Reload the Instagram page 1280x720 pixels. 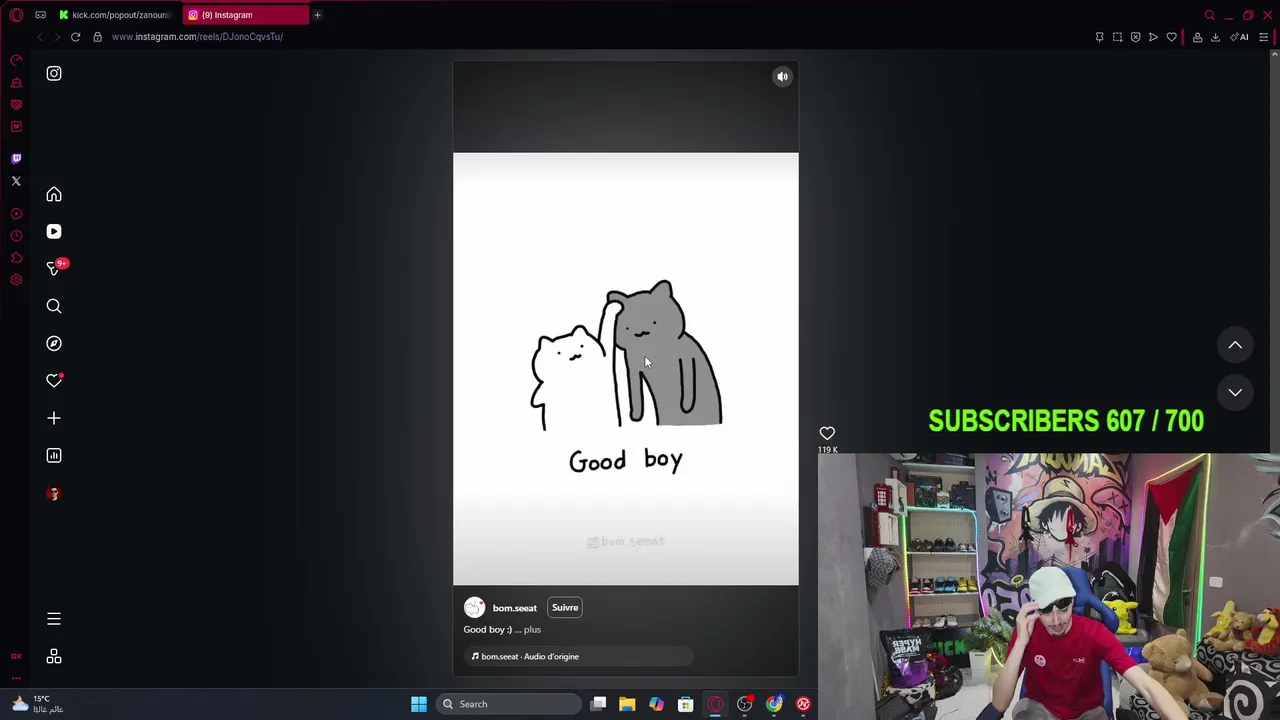click(x=75, y=37)
